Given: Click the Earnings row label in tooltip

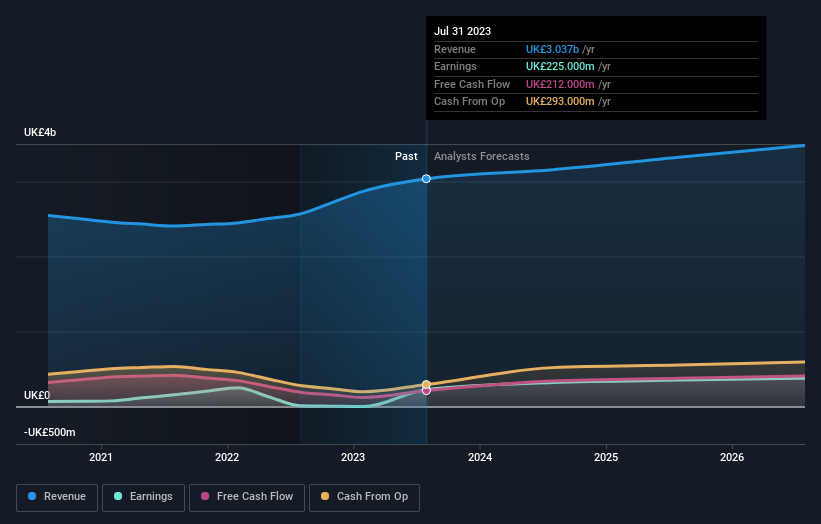Looking at the screenshot, I should click(455, 66).
